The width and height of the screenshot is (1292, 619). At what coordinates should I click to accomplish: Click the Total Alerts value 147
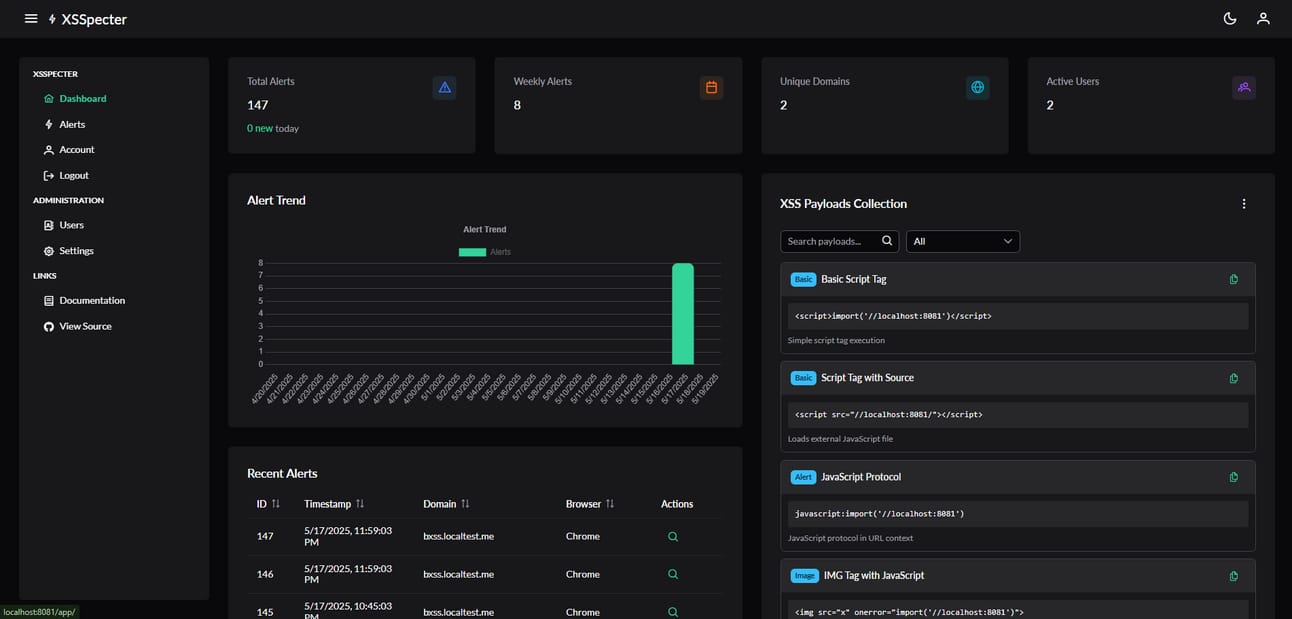258,105
